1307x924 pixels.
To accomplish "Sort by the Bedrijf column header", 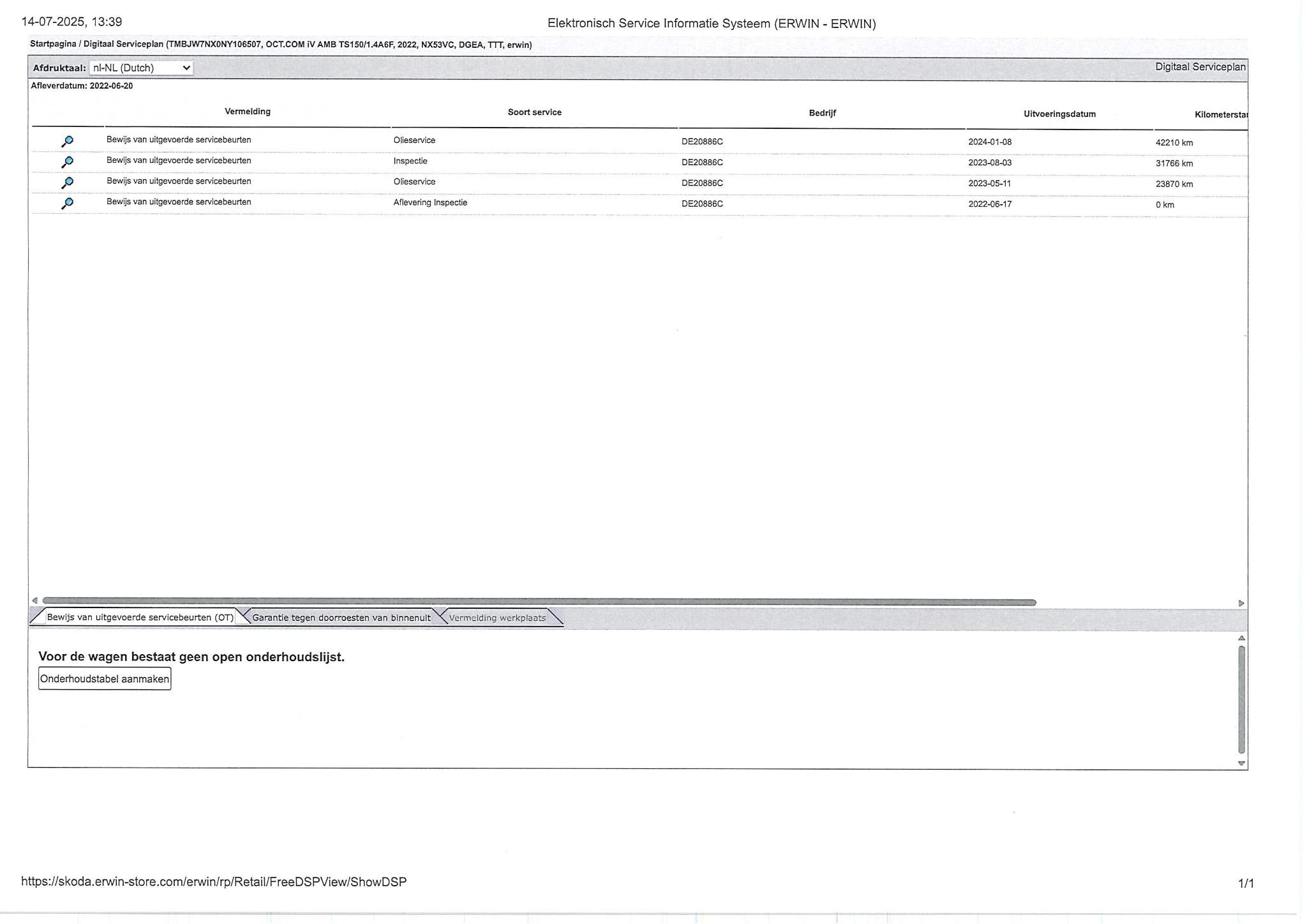I will (x=823, y=113).
